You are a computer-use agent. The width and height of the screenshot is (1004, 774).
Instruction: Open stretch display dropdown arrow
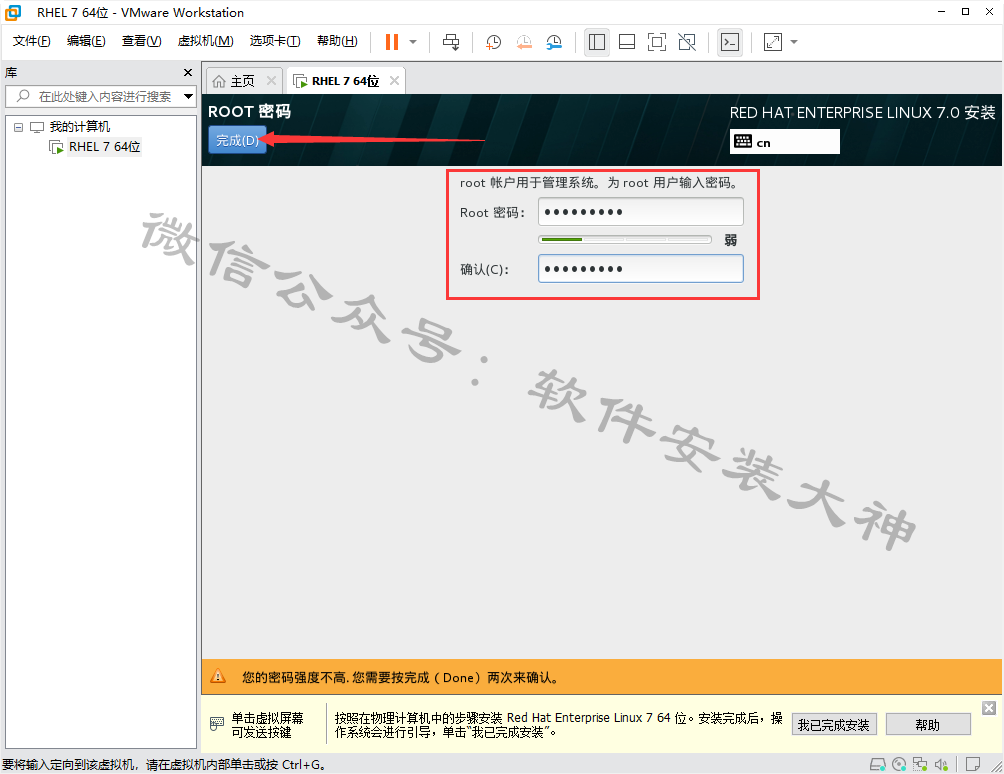794,42
